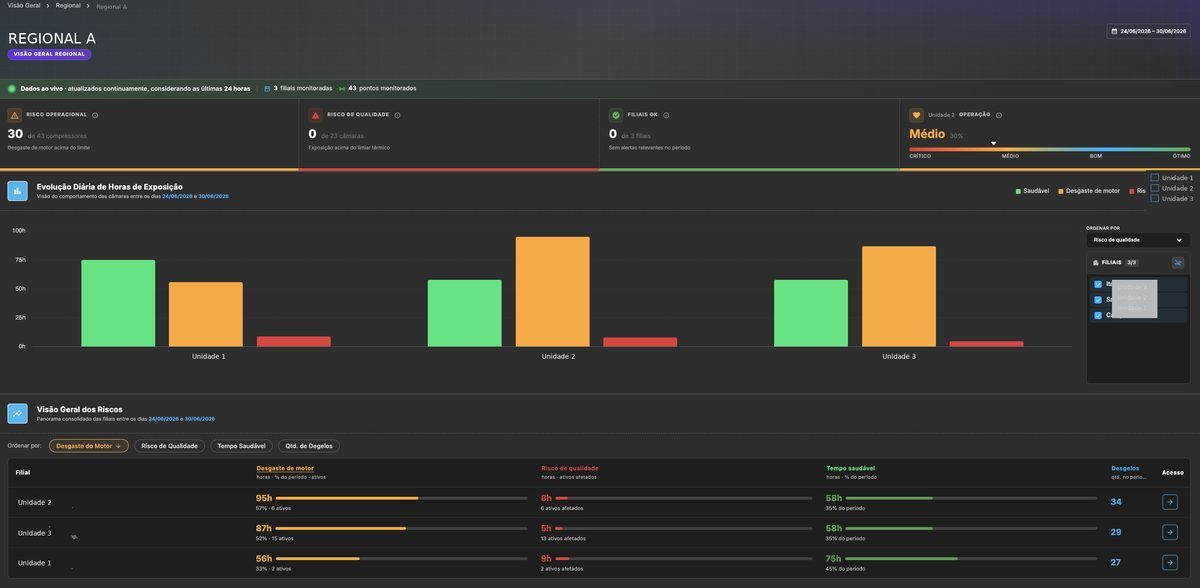
Task: Uncheck the first filial checkbox in the filter list
Action: 1098,284
